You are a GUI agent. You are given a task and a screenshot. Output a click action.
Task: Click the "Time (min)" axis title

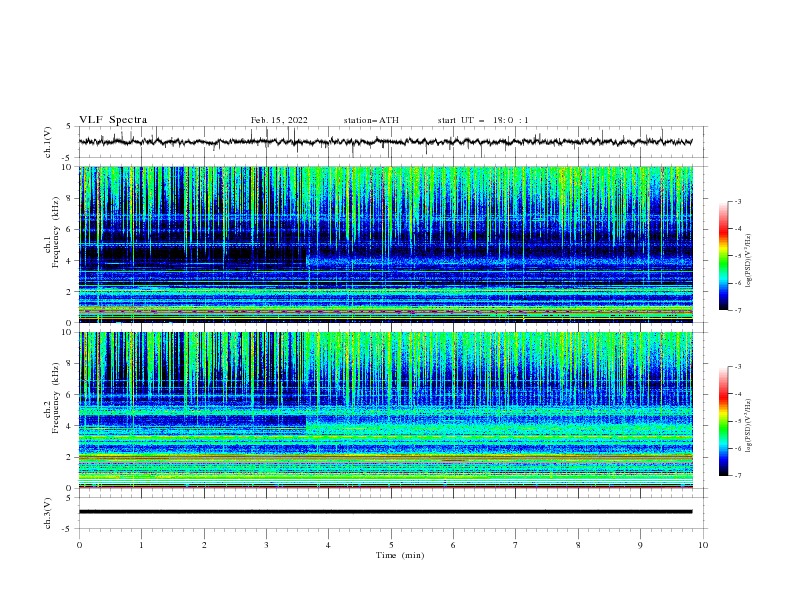[400, 555]
